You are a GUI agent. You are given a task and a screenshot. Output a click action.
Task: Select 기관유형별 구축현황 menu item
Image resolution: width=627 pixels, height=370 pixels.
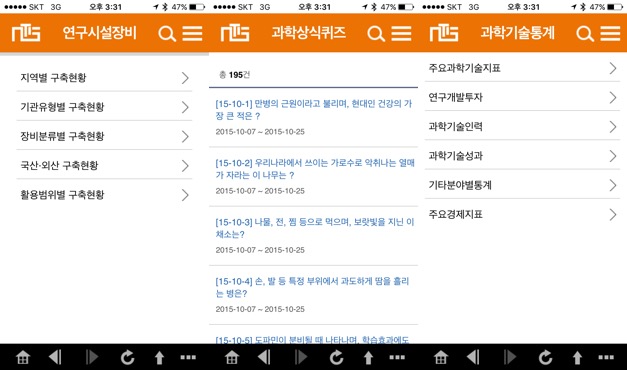(x=104, y=107)
